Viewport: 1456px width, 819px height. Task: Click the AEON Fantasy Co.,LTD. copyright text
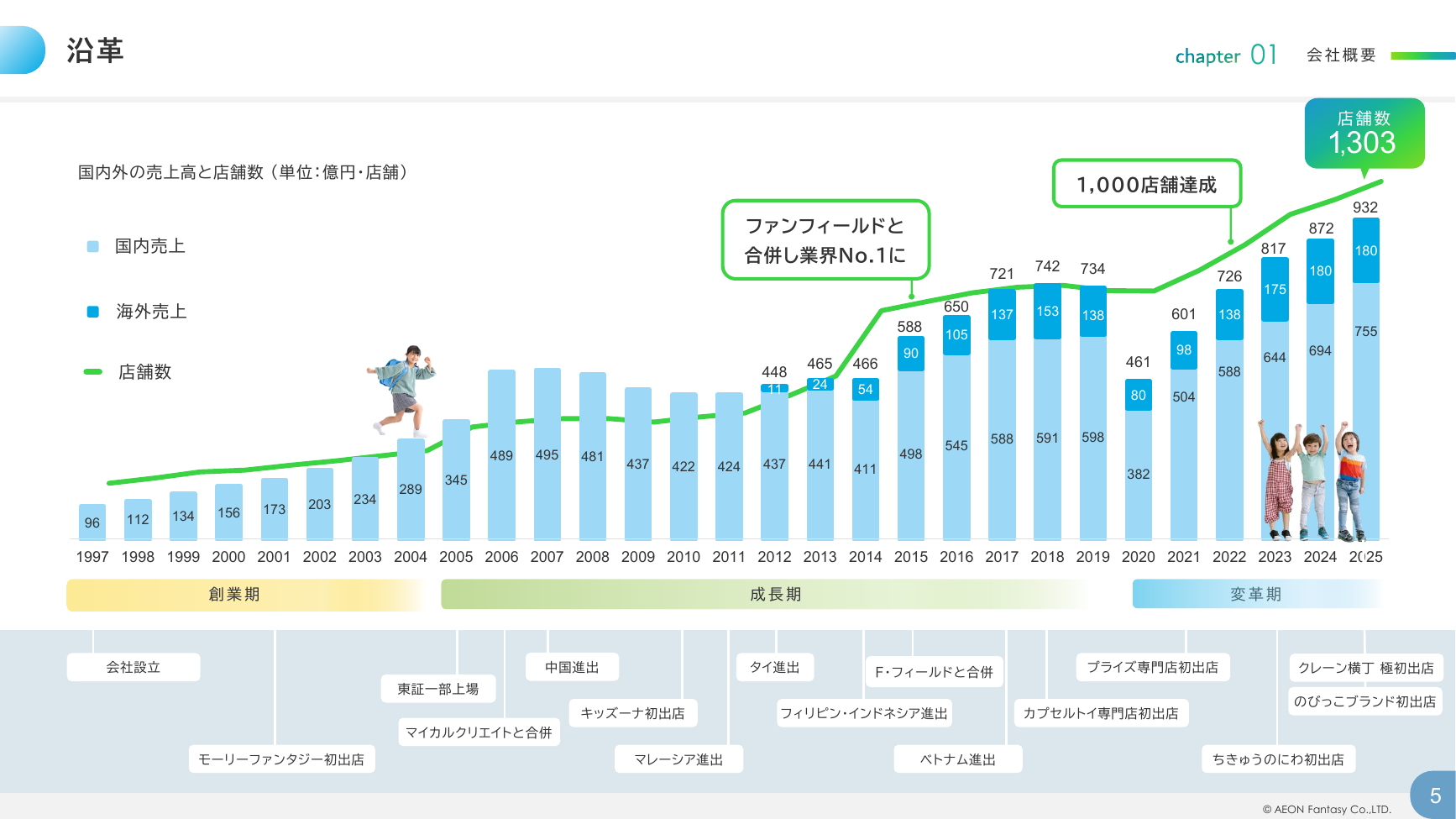(x=1327, y=810)
